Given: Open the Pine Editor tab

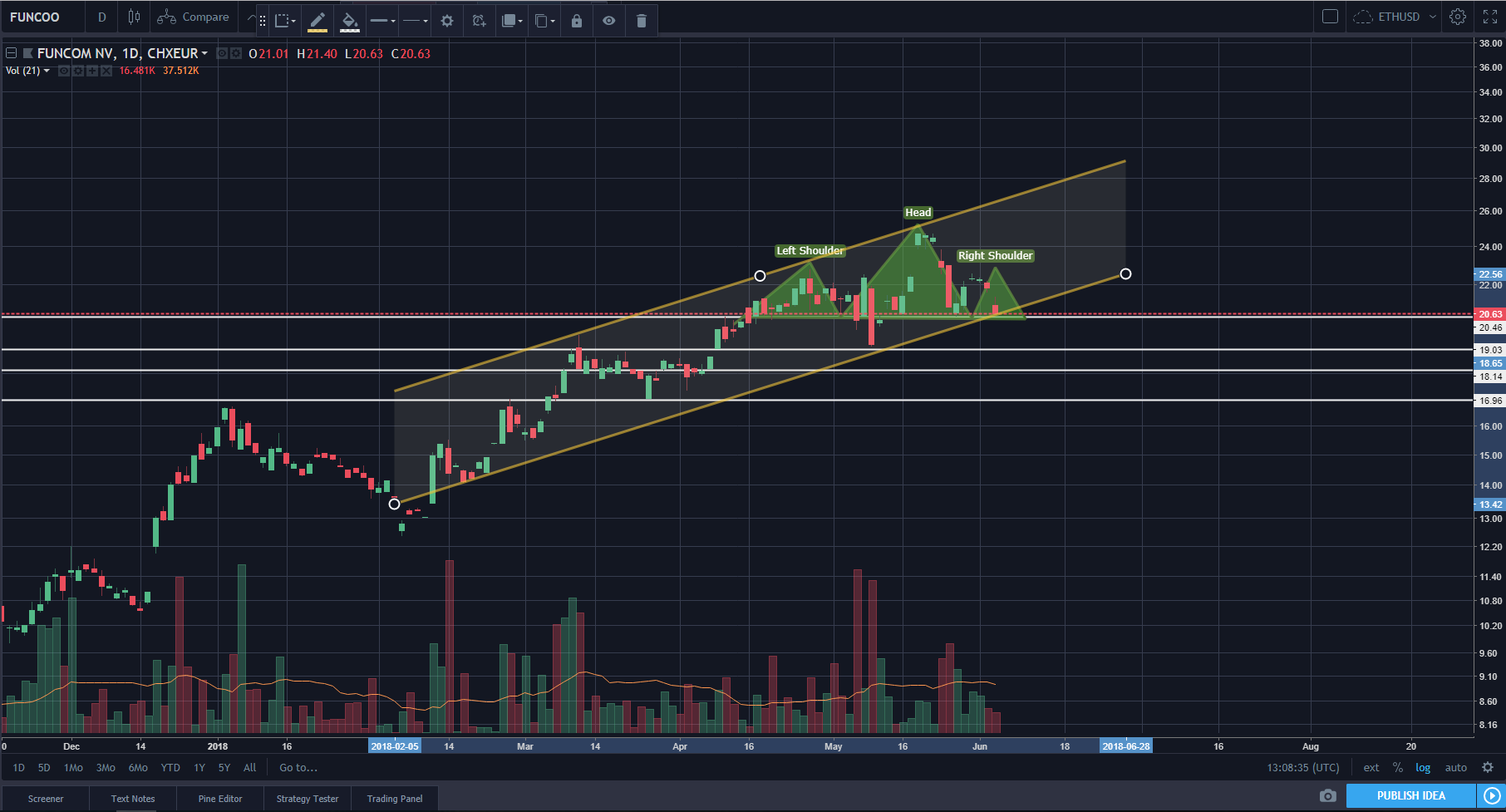Looking at the screenshot, I should click(x=220, y=799).
